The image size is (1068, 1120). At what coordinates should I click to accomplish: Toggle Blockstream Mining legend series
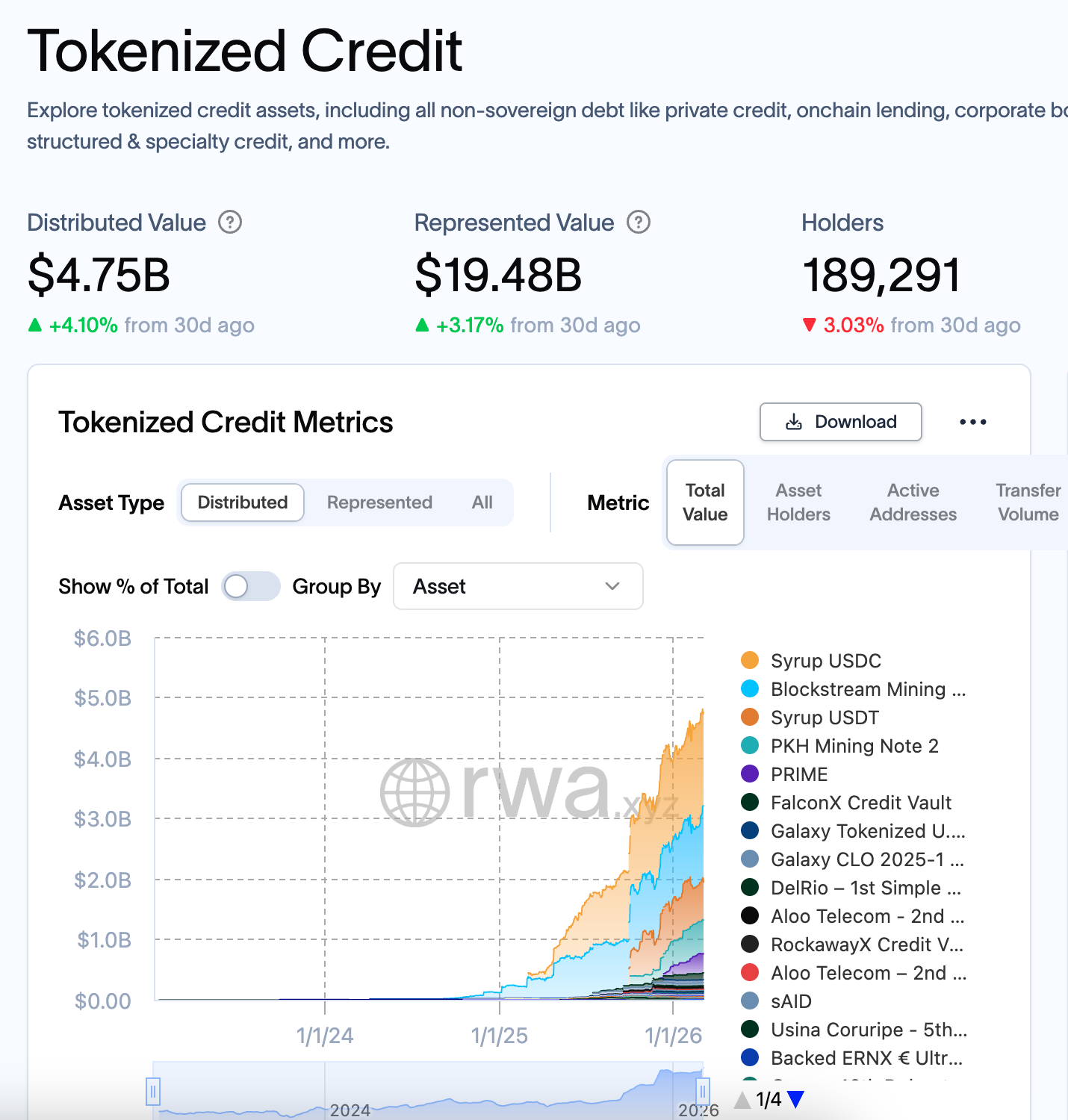(x=854, y=689)
